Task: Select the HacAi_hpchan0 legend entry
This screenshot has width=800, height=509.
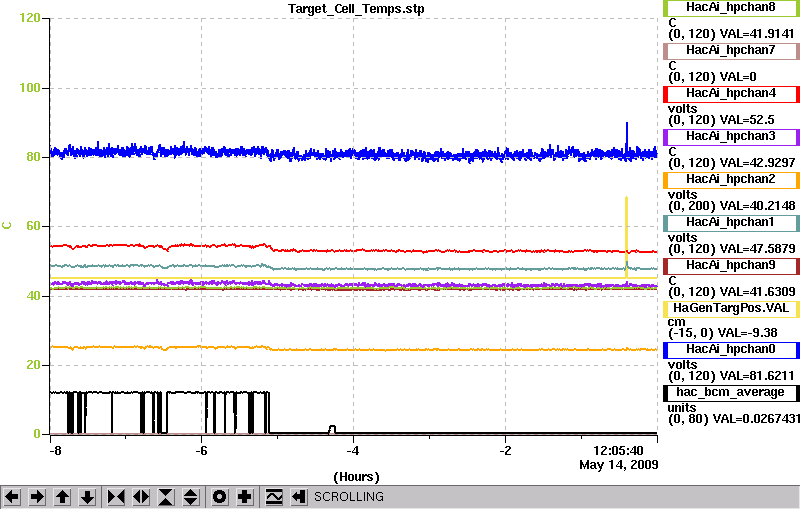Action: (731, 349)
